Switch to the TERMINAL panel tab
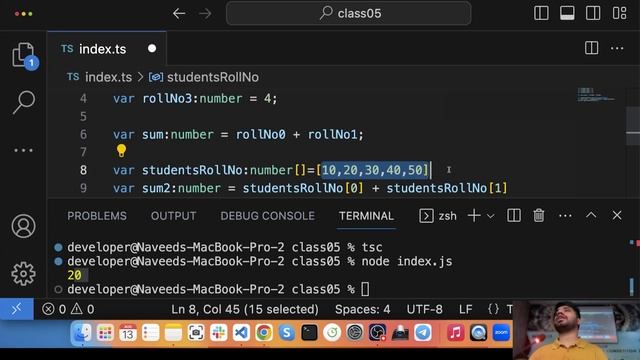This screenshot has width=640, height=360. click(366, 216)
